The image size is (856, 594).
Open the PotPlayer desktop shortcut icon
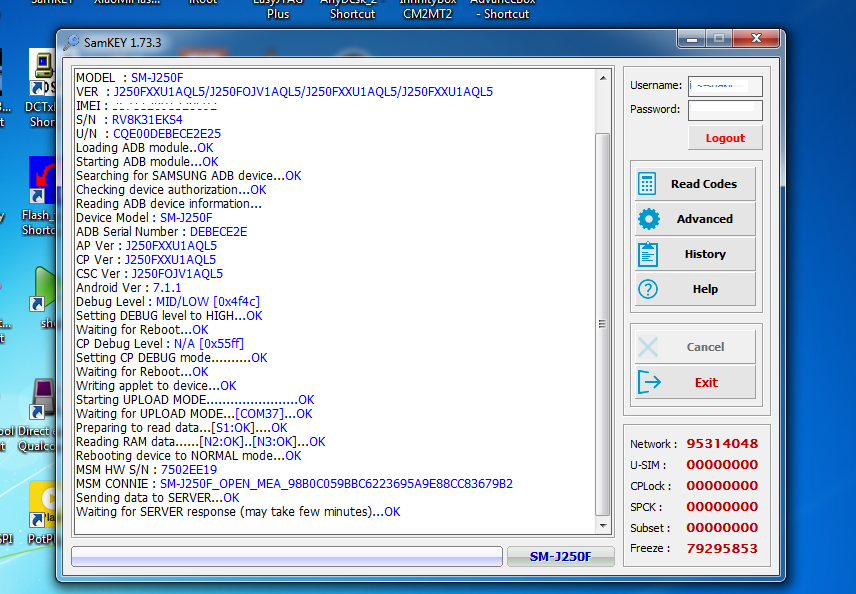tap(43, 505)
